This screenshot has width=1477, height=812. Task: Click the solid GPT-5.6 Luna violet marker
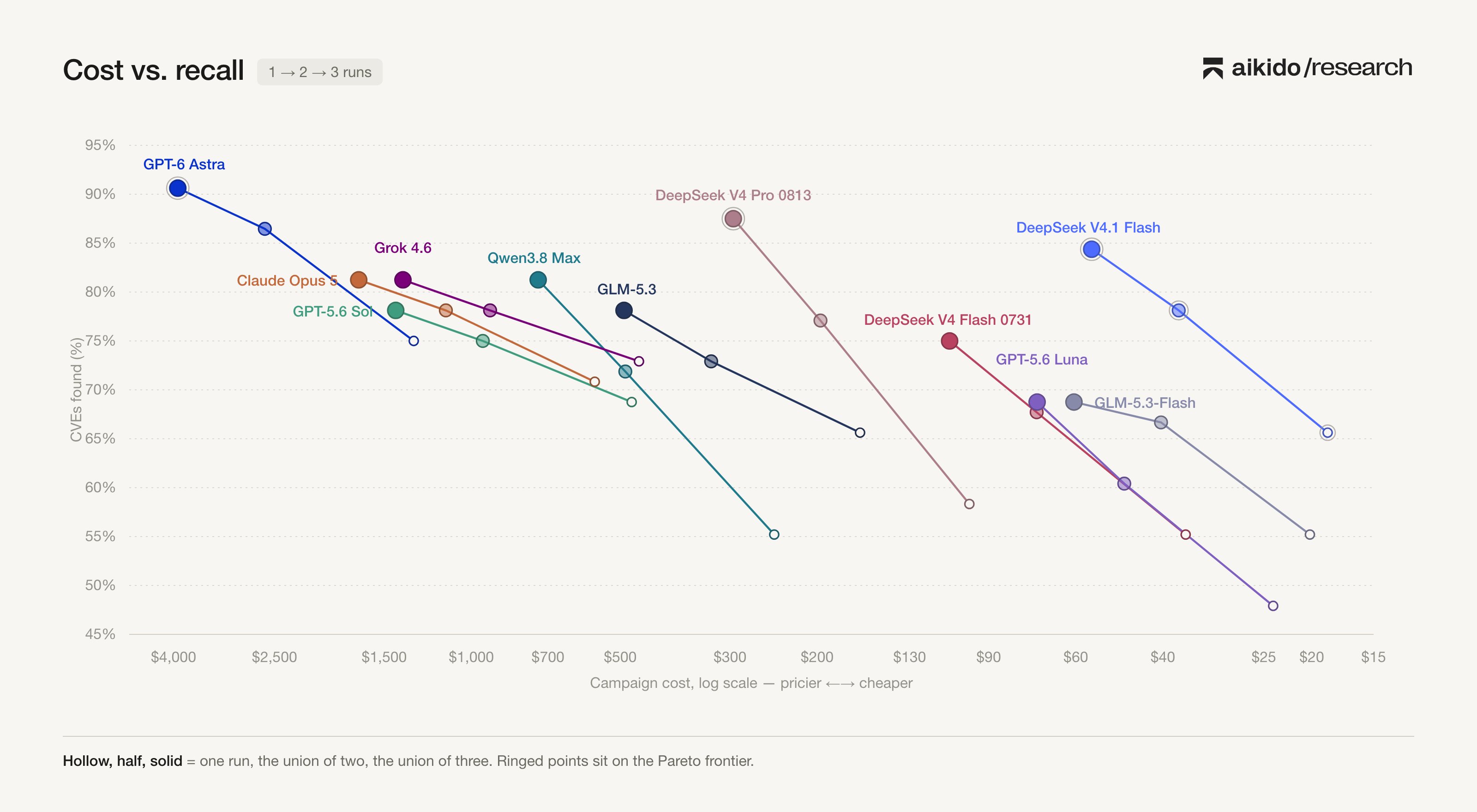[x=1037, y=402]
